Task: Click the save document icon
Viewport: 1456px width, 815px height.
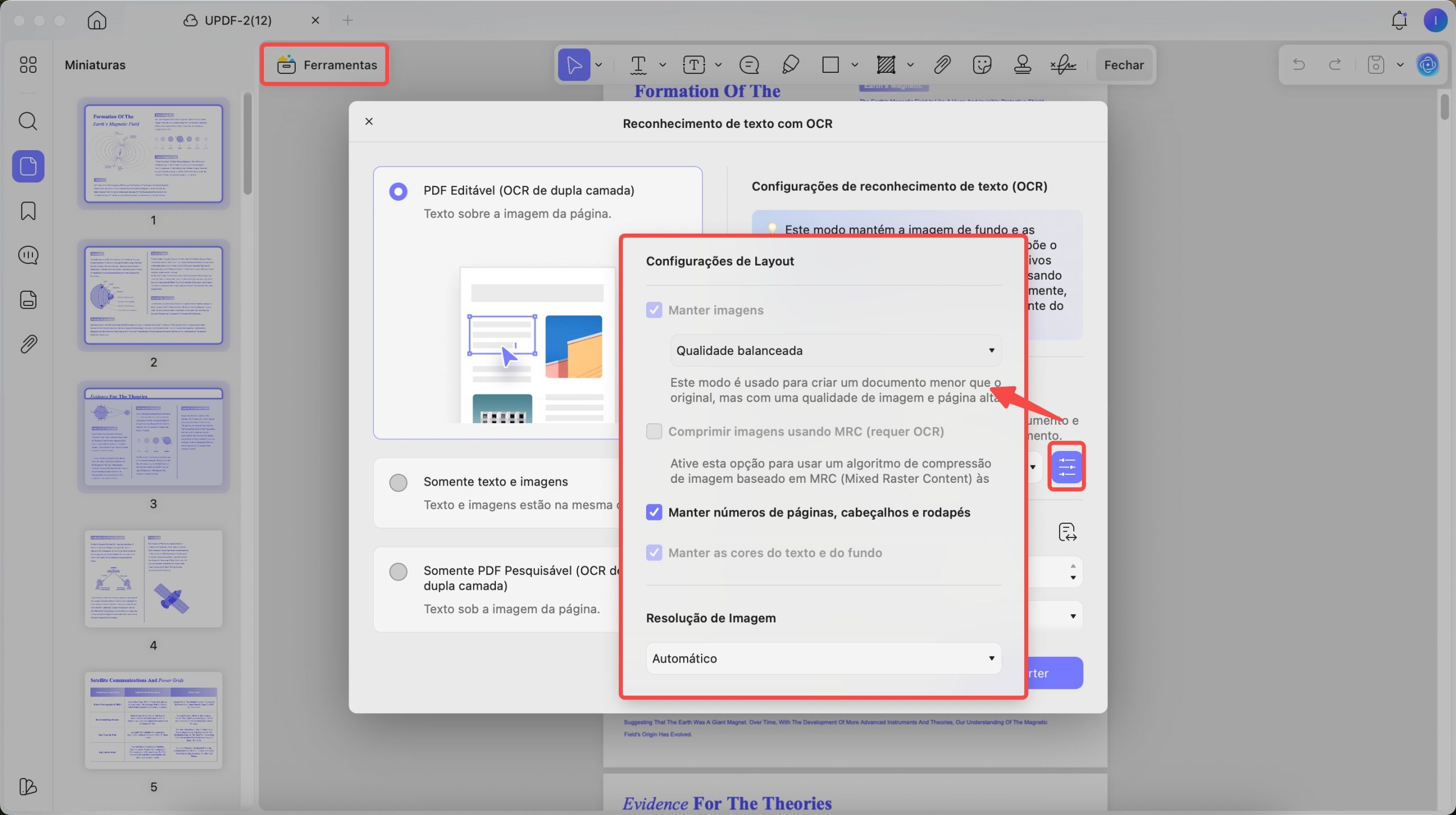Action: tap(1376, 64)
